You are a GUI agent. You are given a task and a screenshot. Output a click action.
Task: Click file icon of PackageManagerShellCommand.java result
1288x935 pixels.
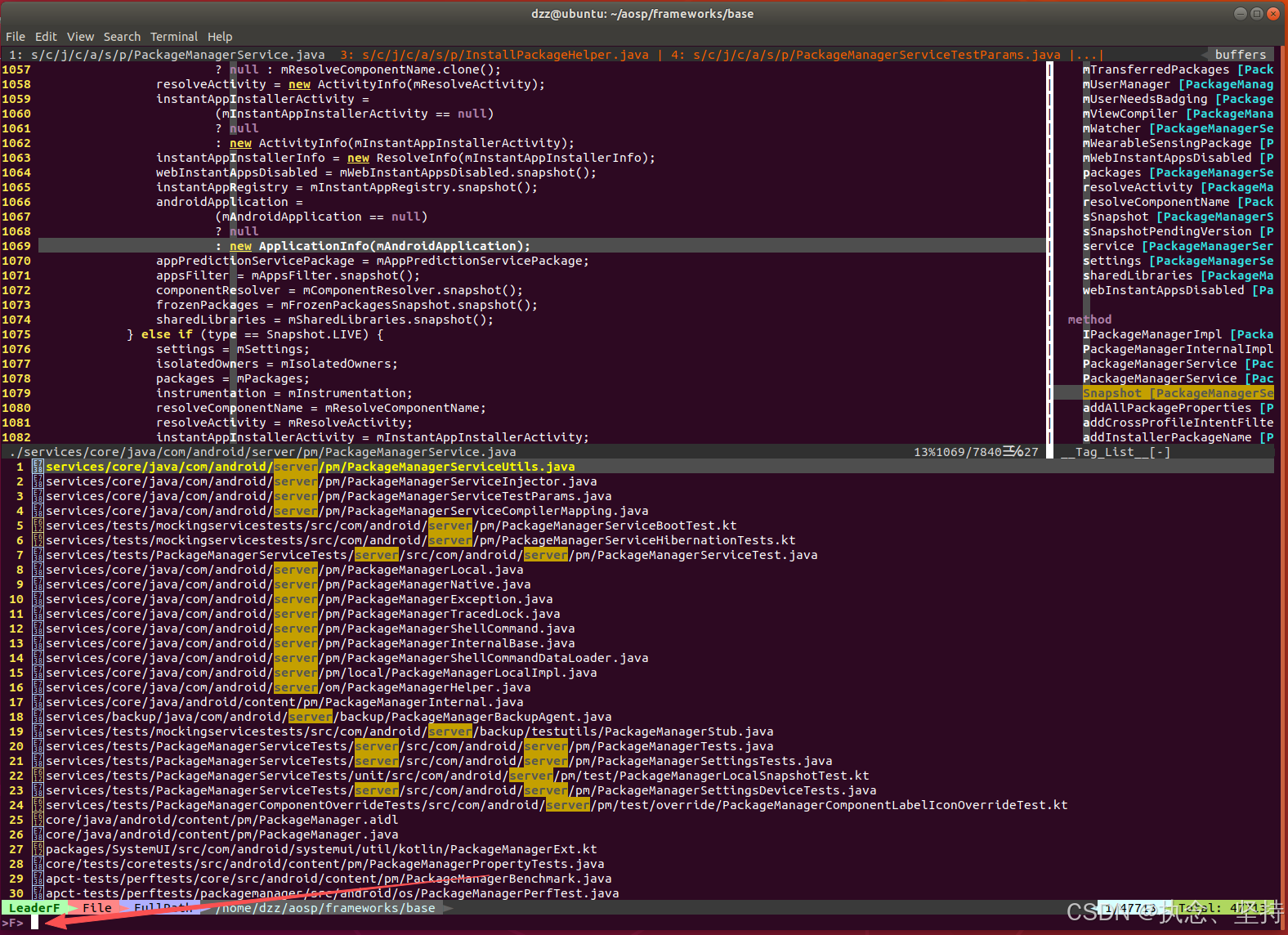[38, 629]
